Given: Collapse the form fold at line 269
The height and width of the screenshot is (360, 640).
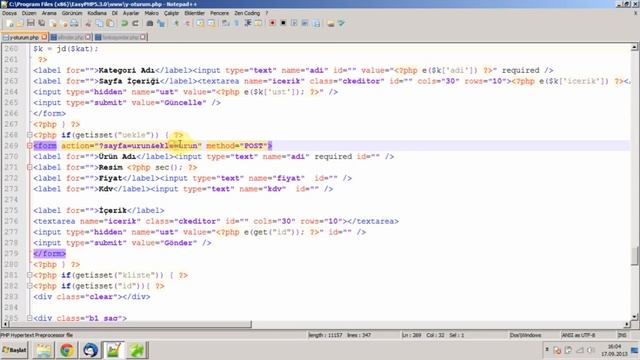Looking at the screenshot, I should (29, 146).
